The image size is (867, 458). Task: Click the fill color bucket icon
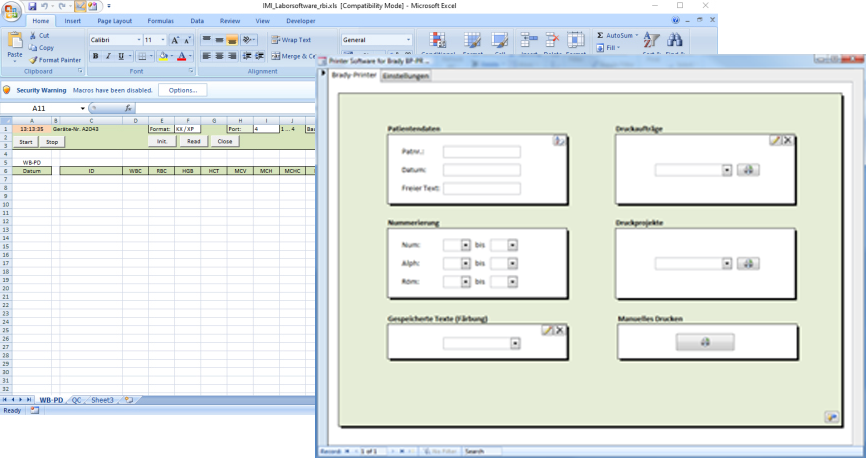point(163,56)
